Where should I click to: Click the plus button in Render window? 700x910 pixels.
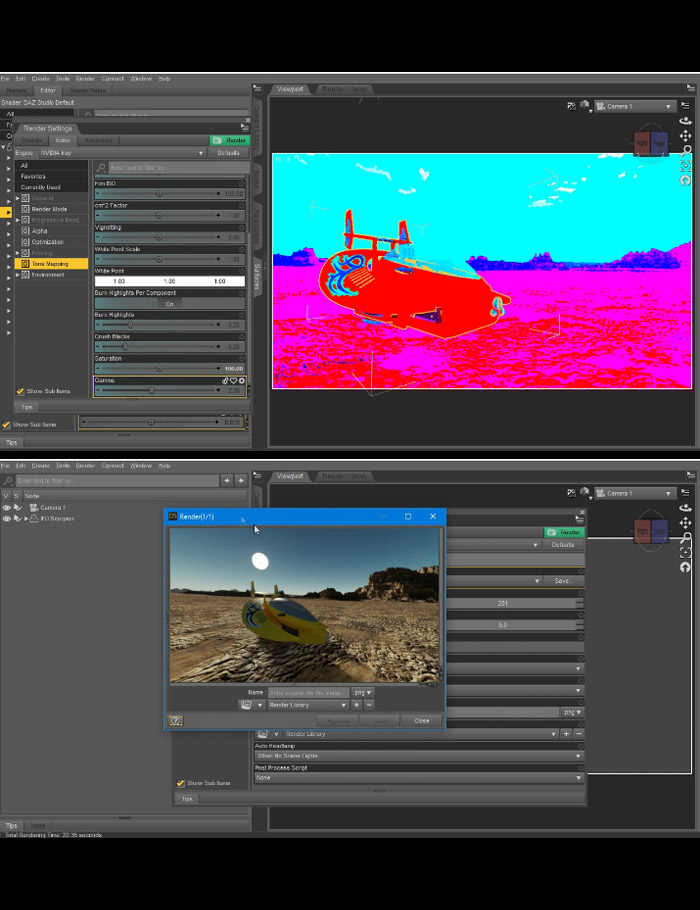(x=356, y=705)
